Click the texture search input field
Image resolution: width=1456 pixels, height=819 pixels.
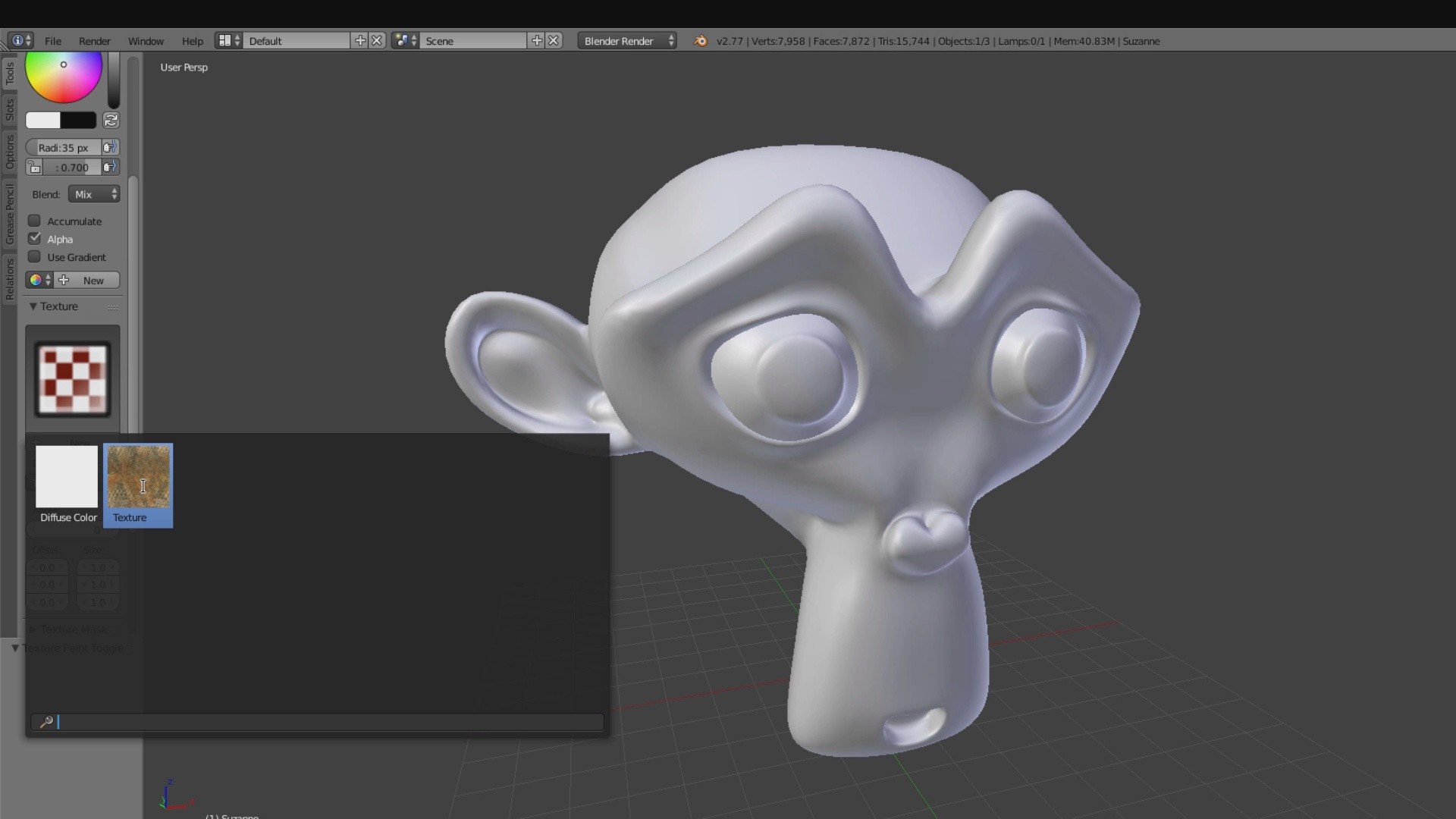(318, 722)
